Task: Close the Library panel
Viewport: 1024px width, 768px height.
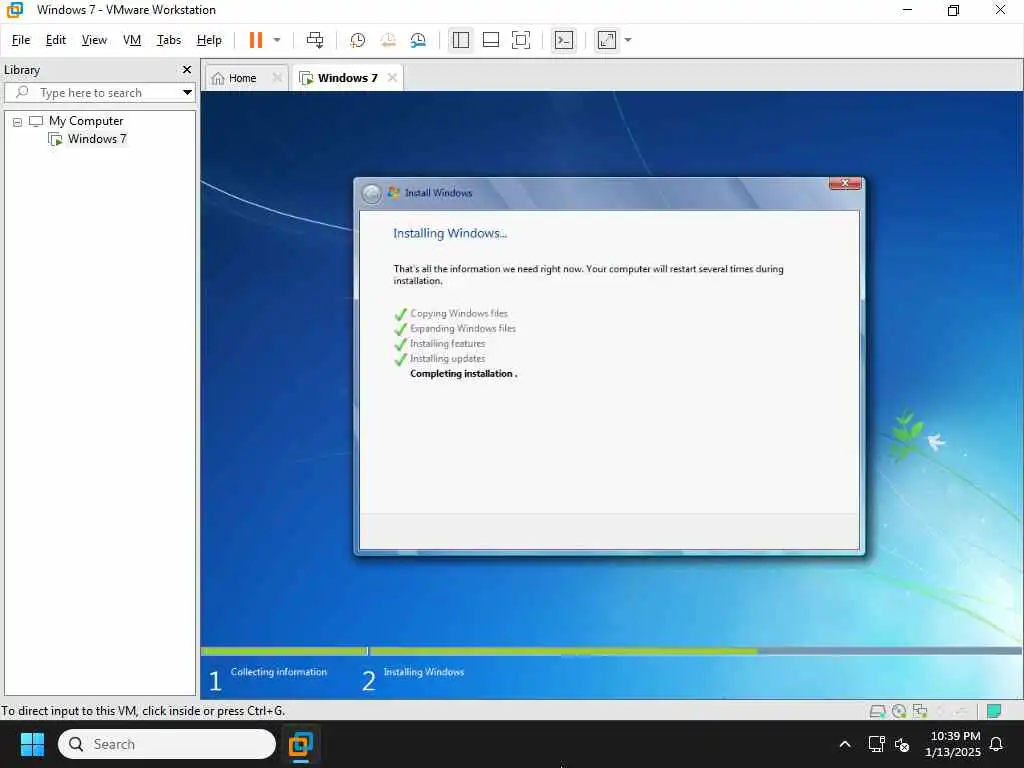Action: [187, 69]
